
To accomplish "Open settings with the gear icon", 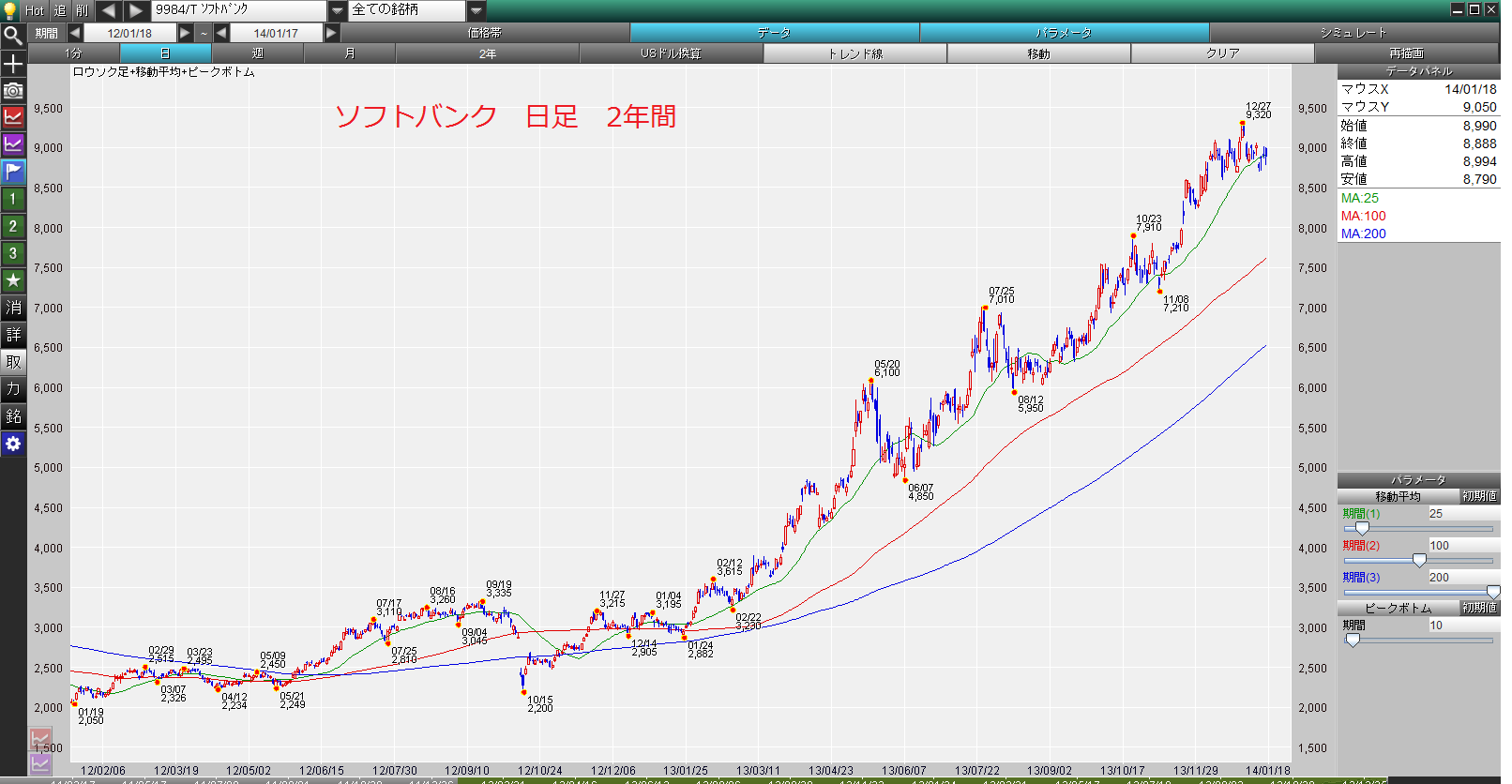I will 13,444.
